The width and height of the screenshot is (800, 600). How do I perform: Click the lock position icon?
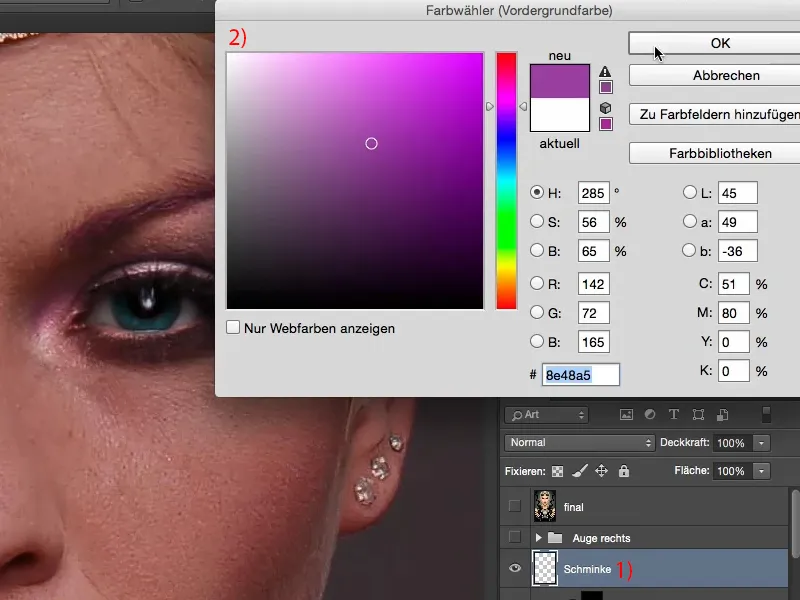[601, 470]
